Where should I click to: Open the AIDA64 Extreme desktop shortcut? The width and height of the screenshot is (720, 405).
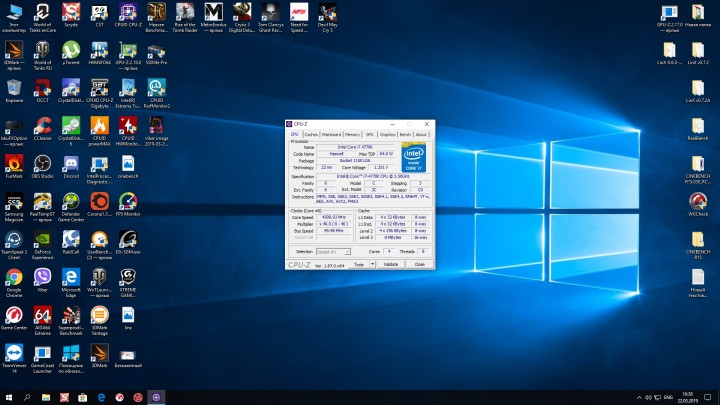tap(42, 321)
